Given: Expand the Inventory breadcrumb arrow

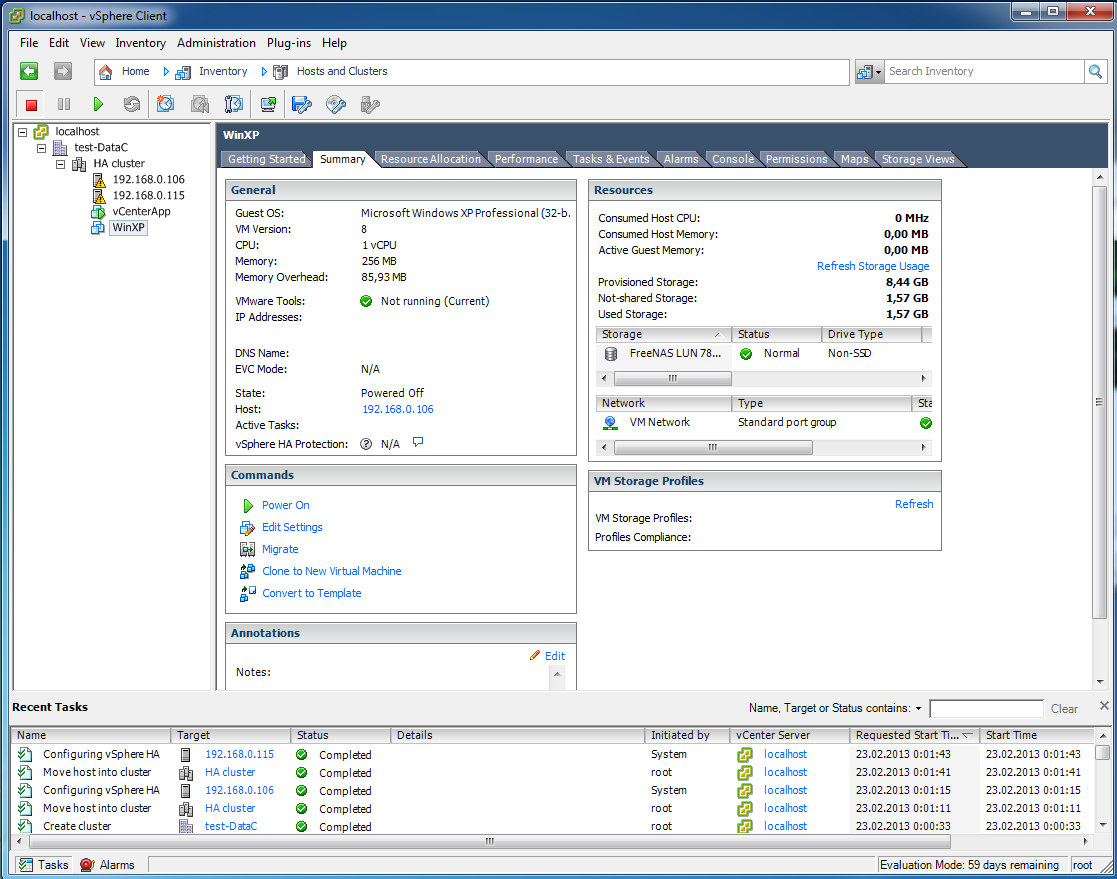Looking at the screenshot, I should pos(264,71).
